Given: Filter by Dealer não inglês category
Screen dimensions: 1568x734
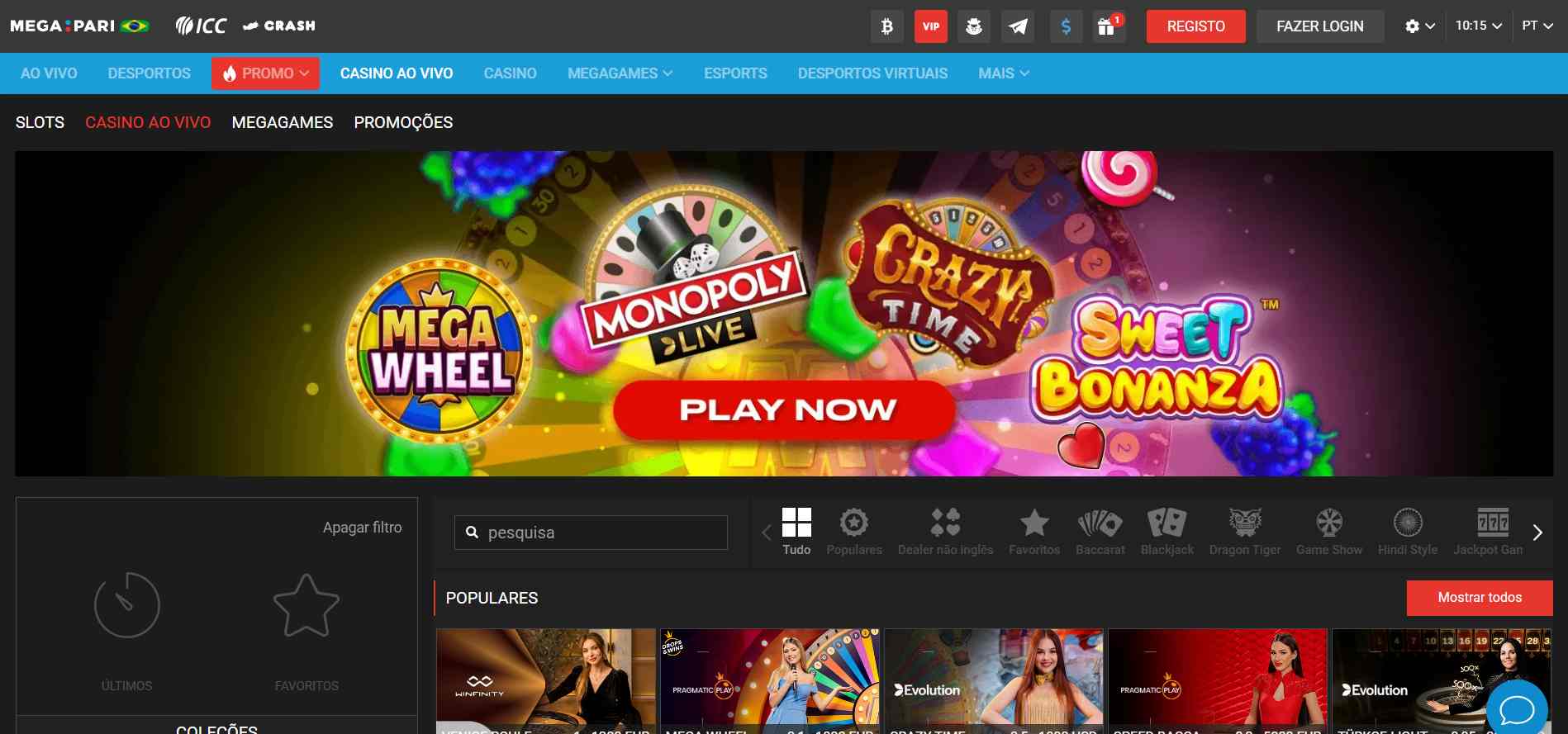Looking at the screenshot, I should (946, 532).
